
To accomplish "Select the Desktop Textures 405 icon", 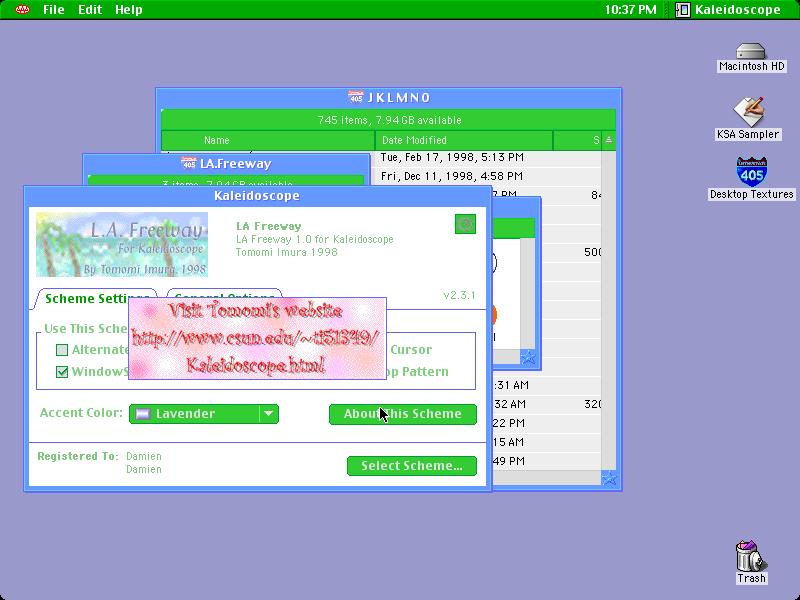I will pos(752,178).
